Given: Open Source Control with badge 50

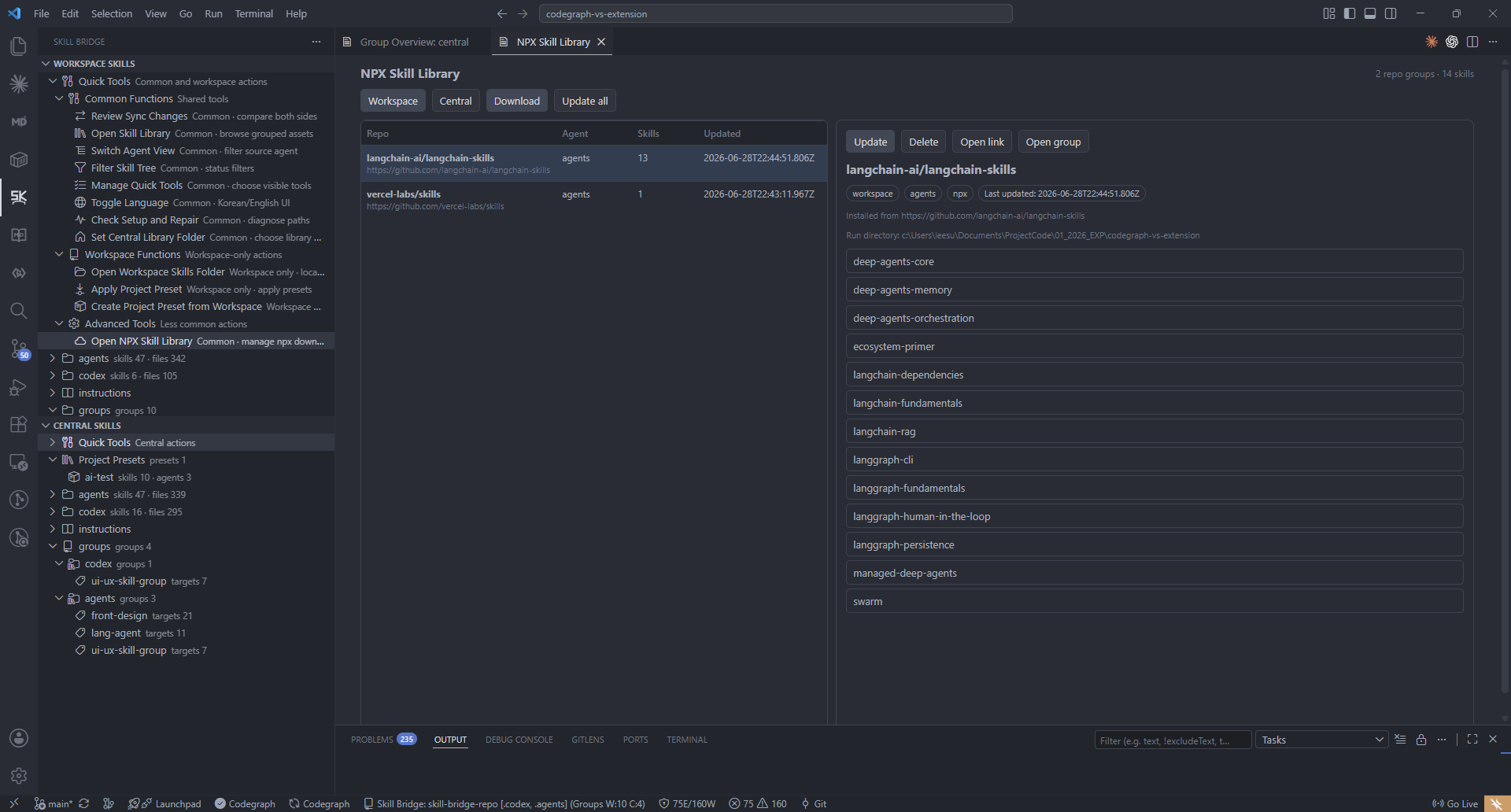Looking at the screenshot, I should pos(19,349).
